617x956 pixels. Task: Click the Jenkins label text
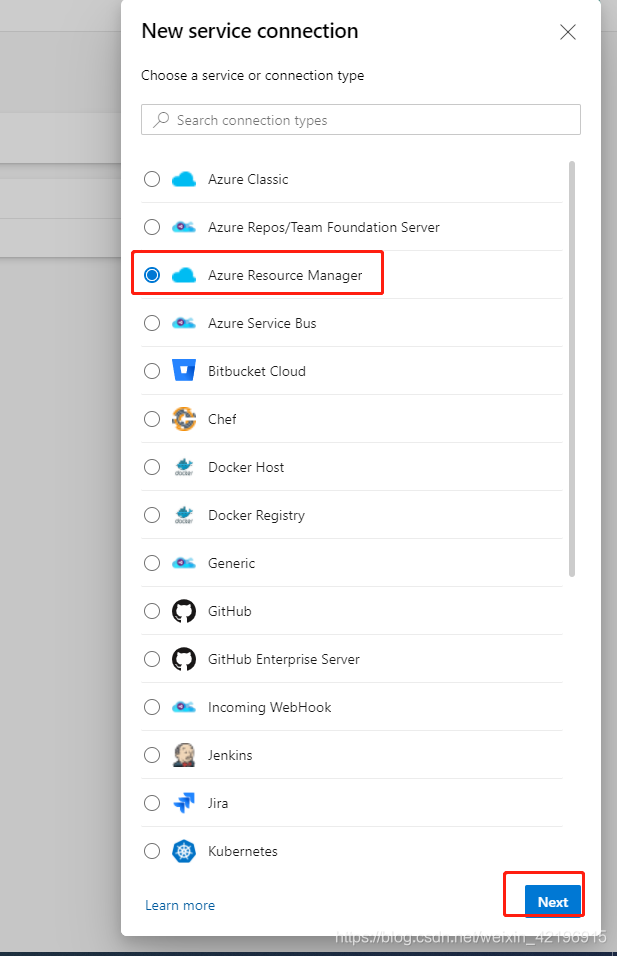click(230, 755)
